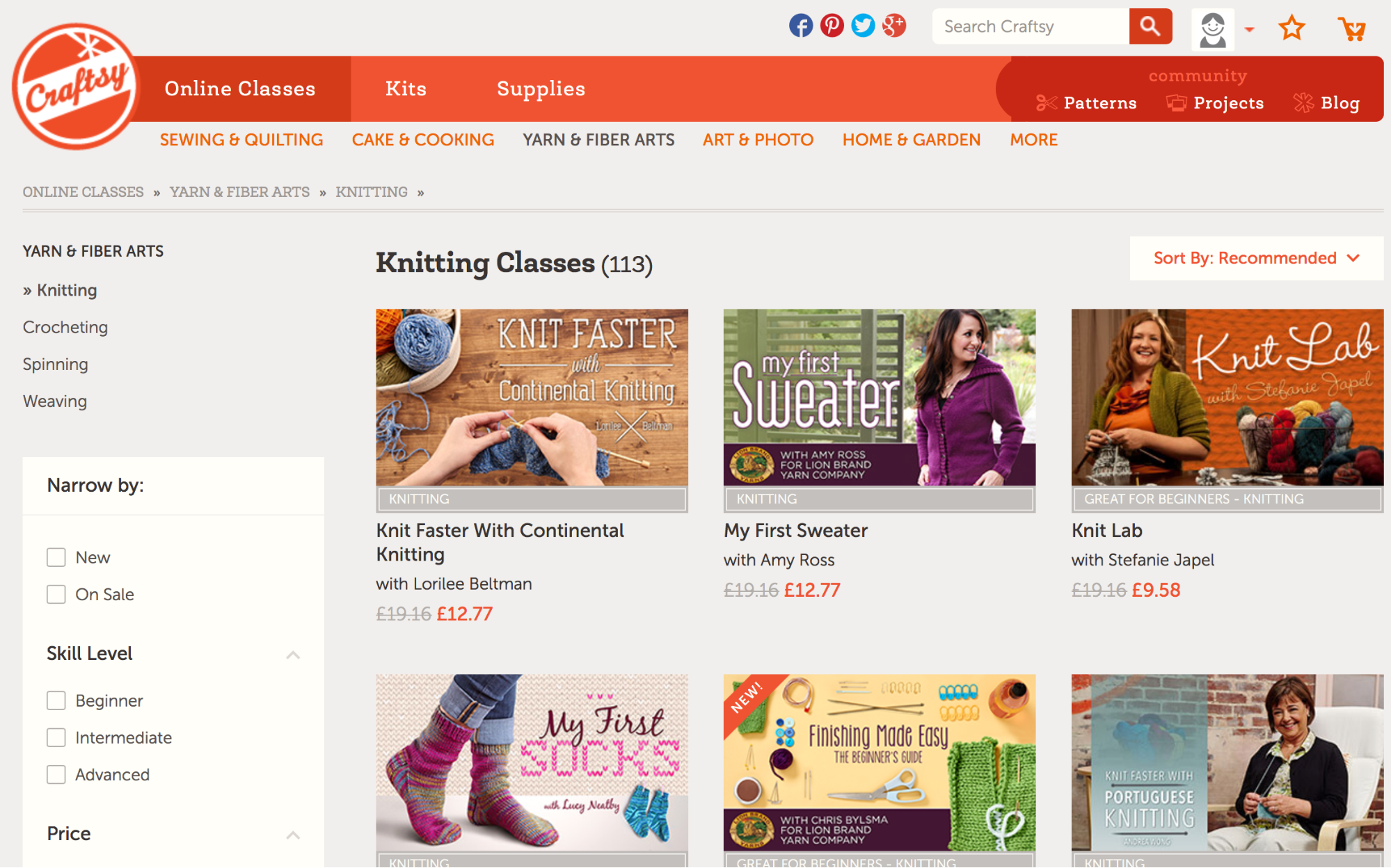
Task: Open My First Socks class thumbnail
Action: tap(532, 762)
